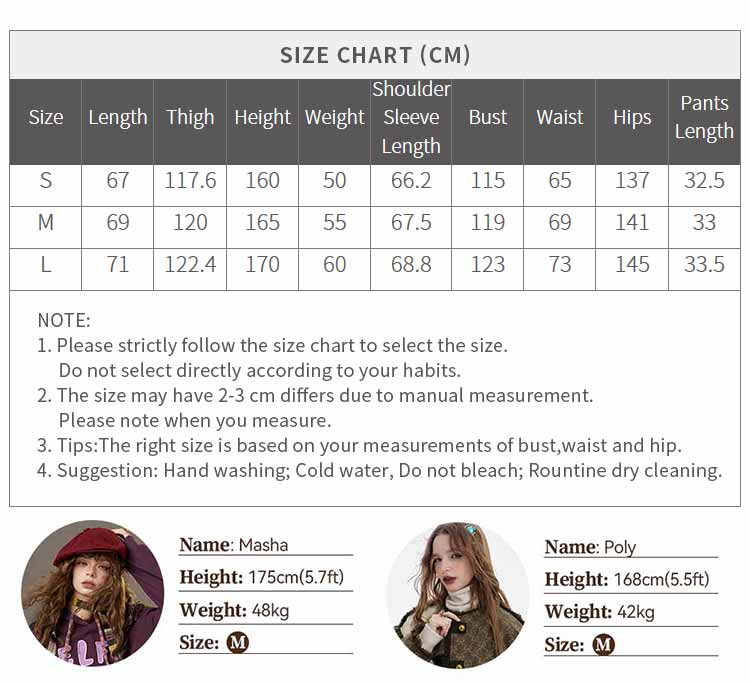The width and height of the screenshot is (750, 683).
Task: Click Poly's size M badge icon
Action: pos(604,645)
